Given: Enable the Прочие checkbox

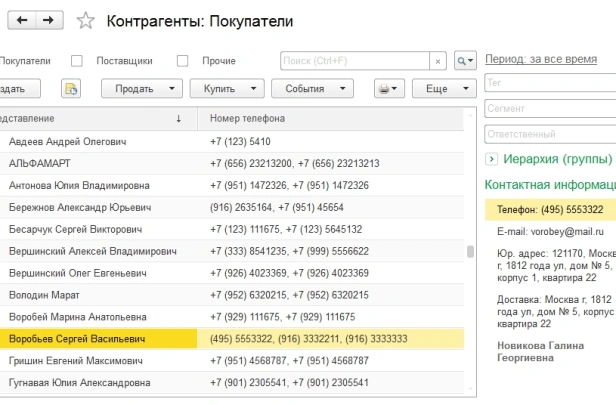Looking at the screenshot, I should click(182, 61).
